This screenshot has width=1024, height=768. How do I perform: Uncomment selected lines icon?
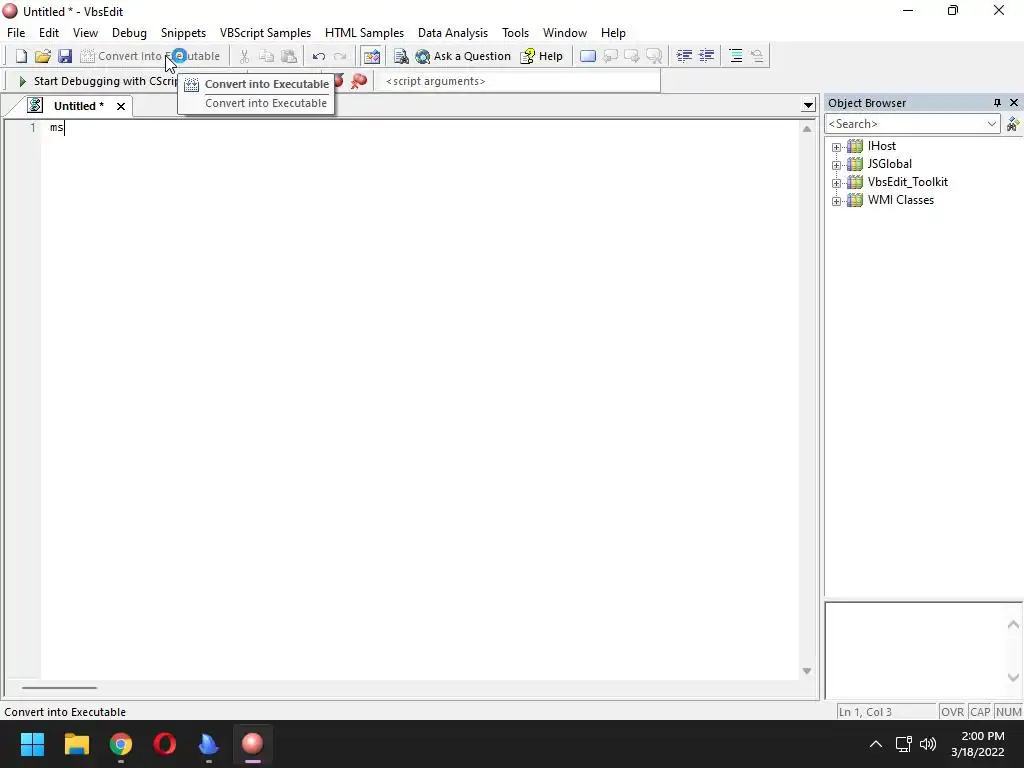(x=757, y=56)
